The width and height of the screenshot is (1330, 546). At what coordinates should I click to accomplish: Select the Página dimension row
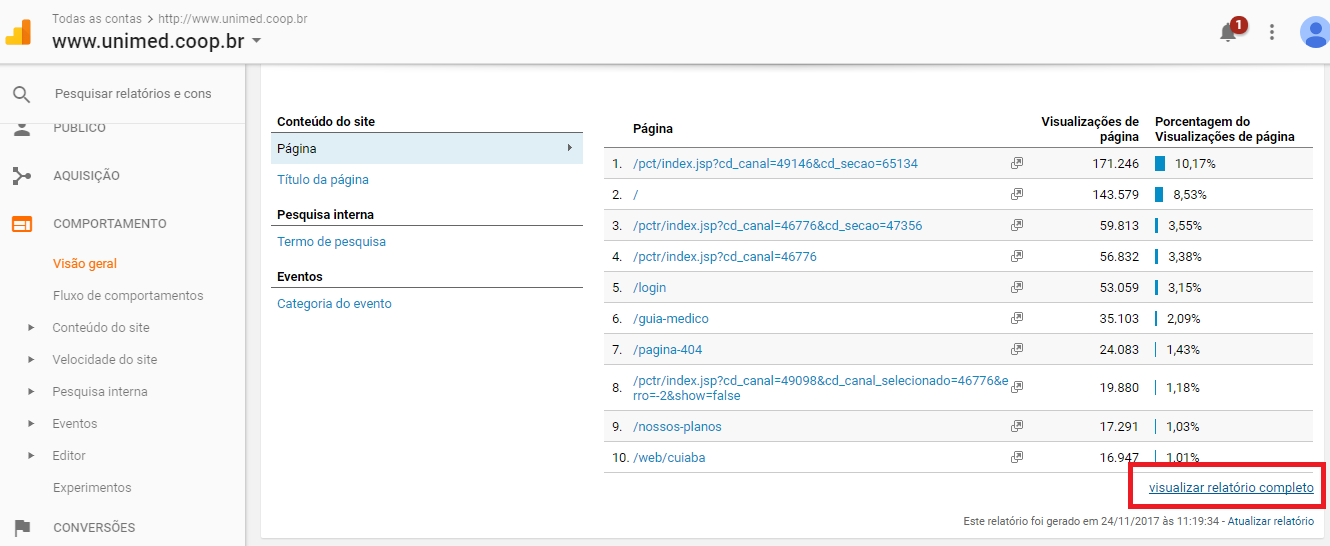pos(427,148)
